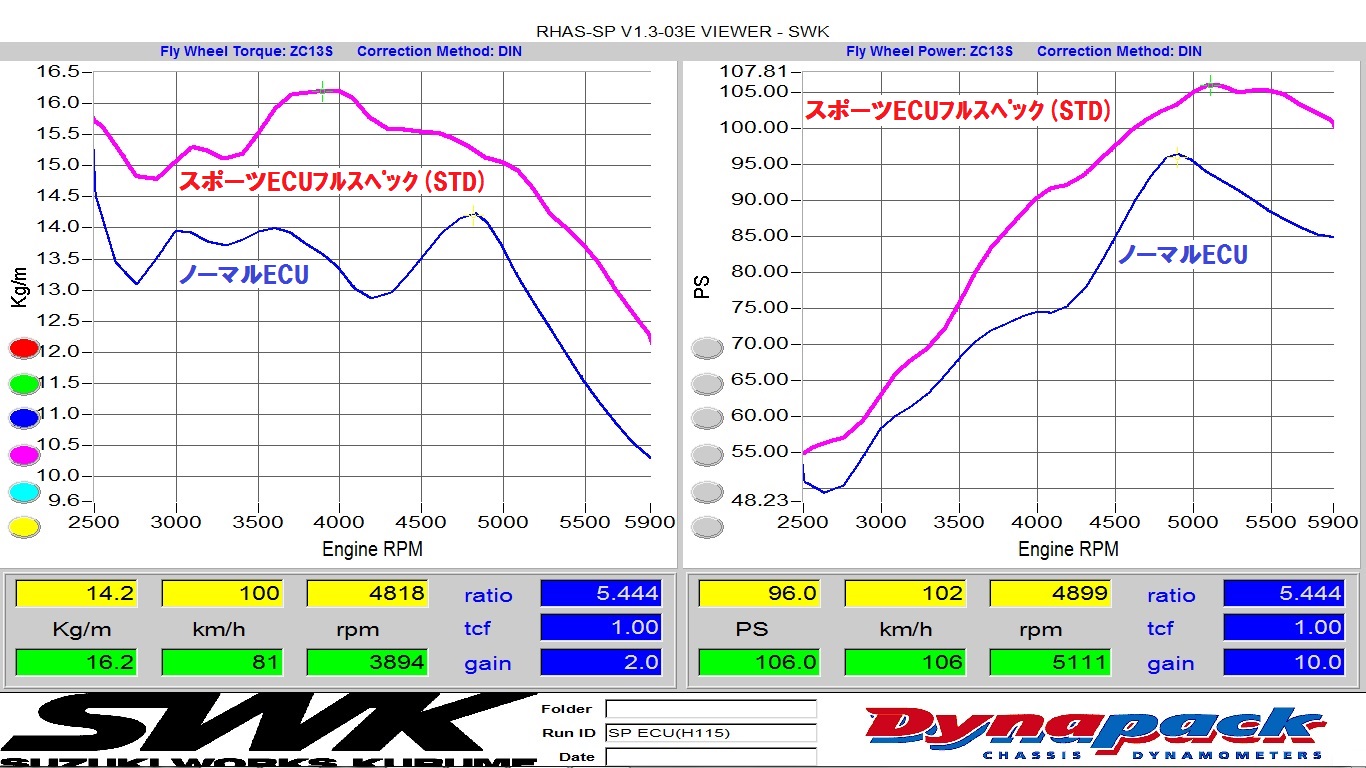Click the Fly Wheel Power: ZC13S header
This screenshot has height=768, width=1366.
(929, 51)
